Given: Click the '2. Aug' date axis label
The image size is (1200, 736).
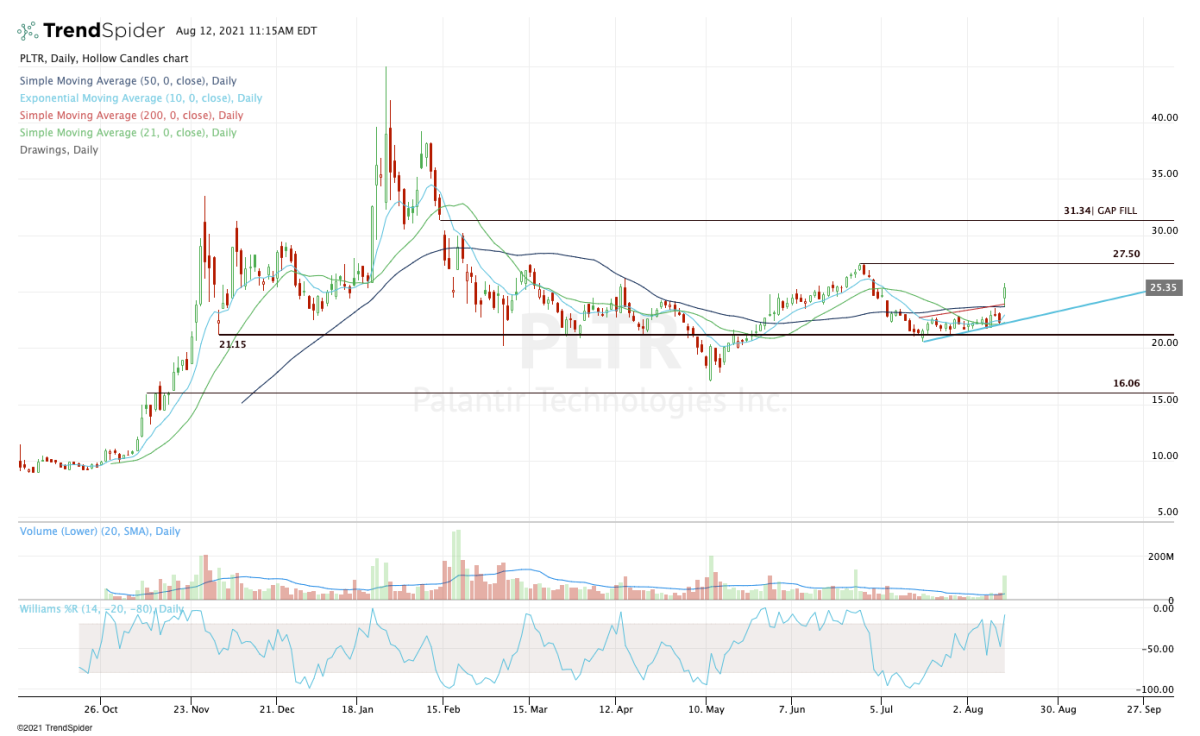Looking at the screenshot, I should [x=968, y=708].
